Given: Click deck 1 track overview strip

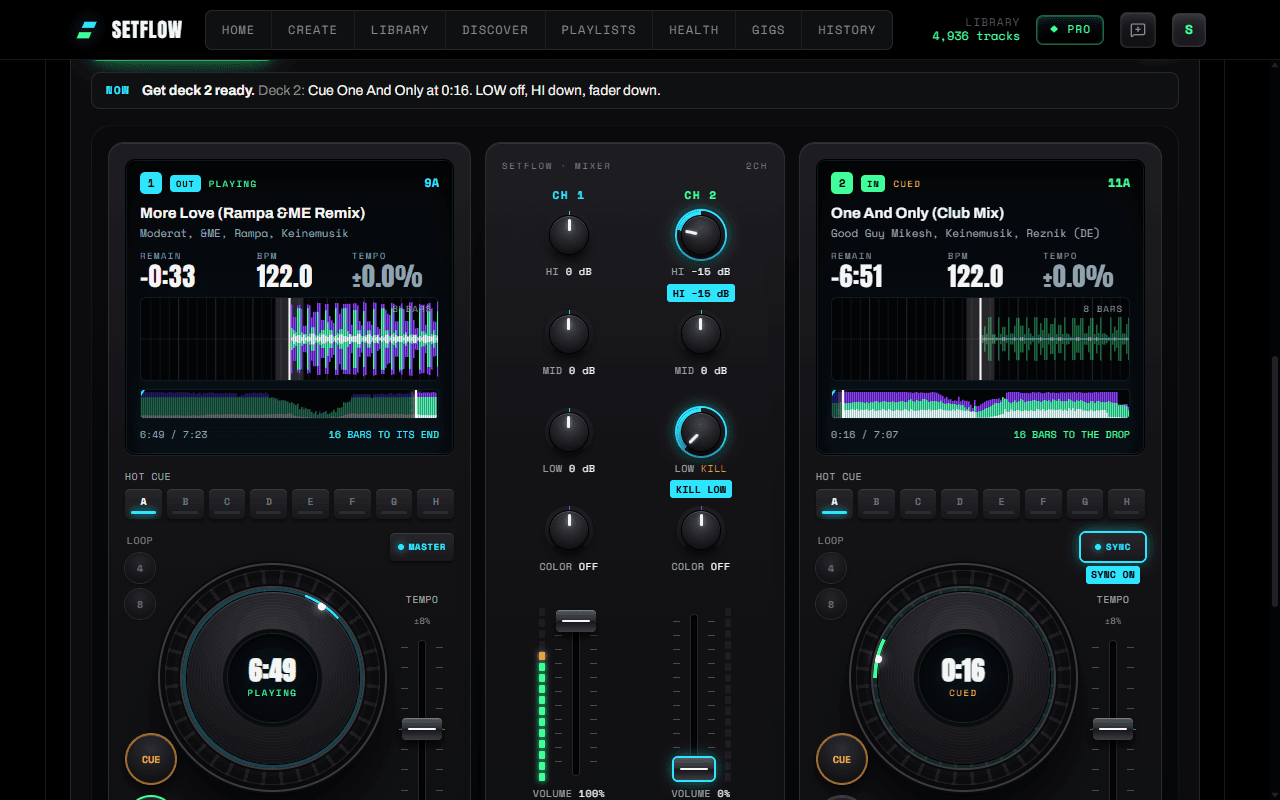Looking at the screenshot, I should pos(289,404).
